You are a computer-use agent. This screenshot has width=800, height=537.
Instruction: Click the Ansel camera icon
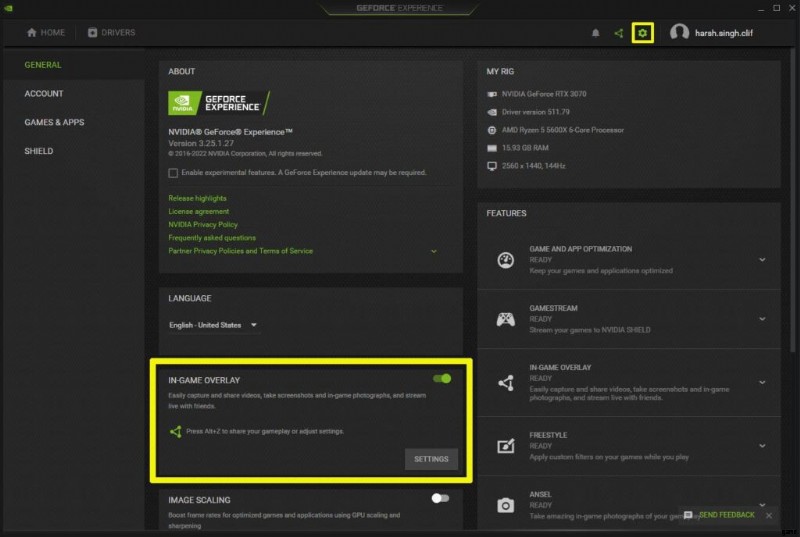pos(506,505)
